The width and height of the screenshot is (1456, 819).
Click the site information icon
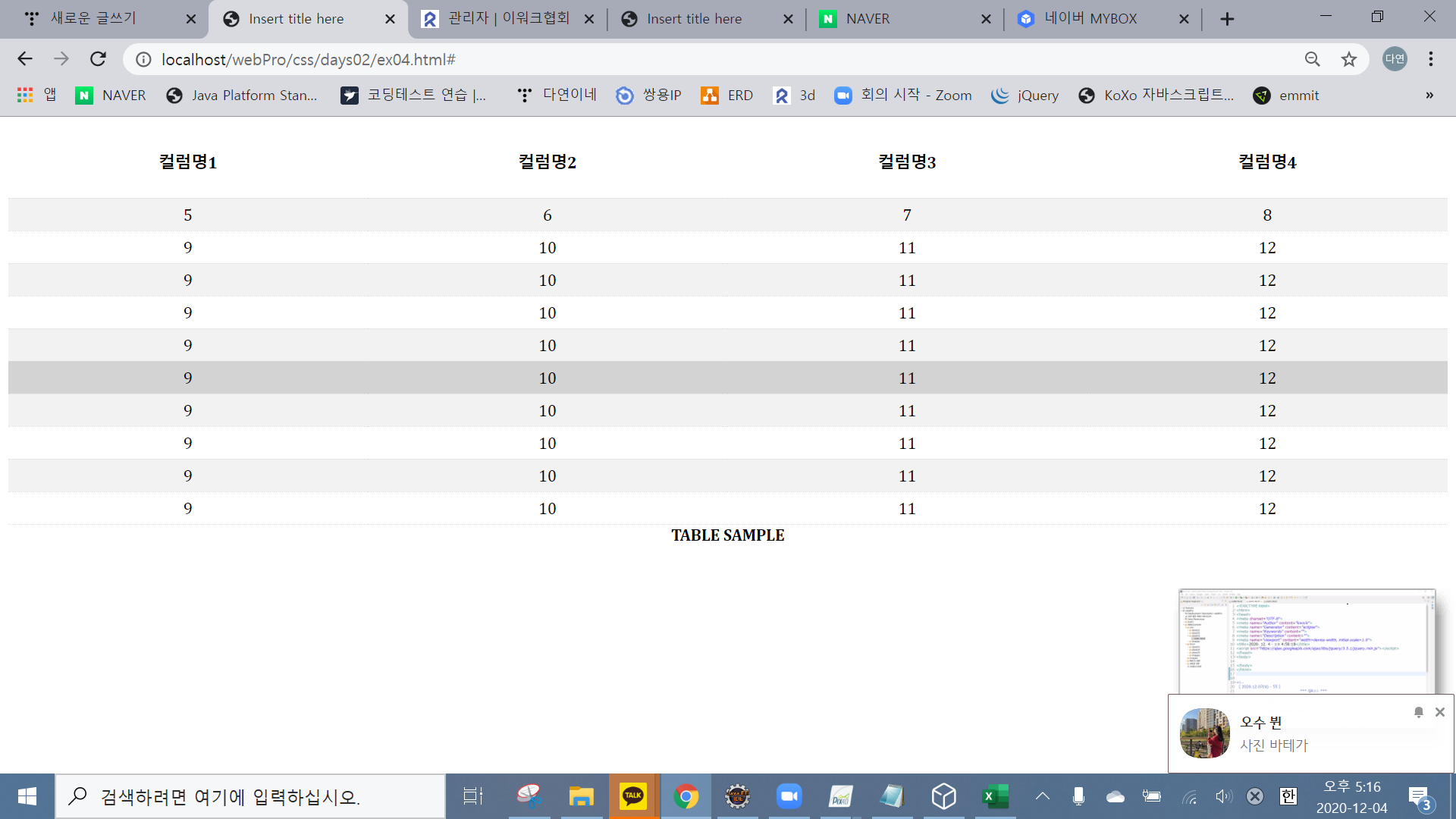[x=143, y=59]
